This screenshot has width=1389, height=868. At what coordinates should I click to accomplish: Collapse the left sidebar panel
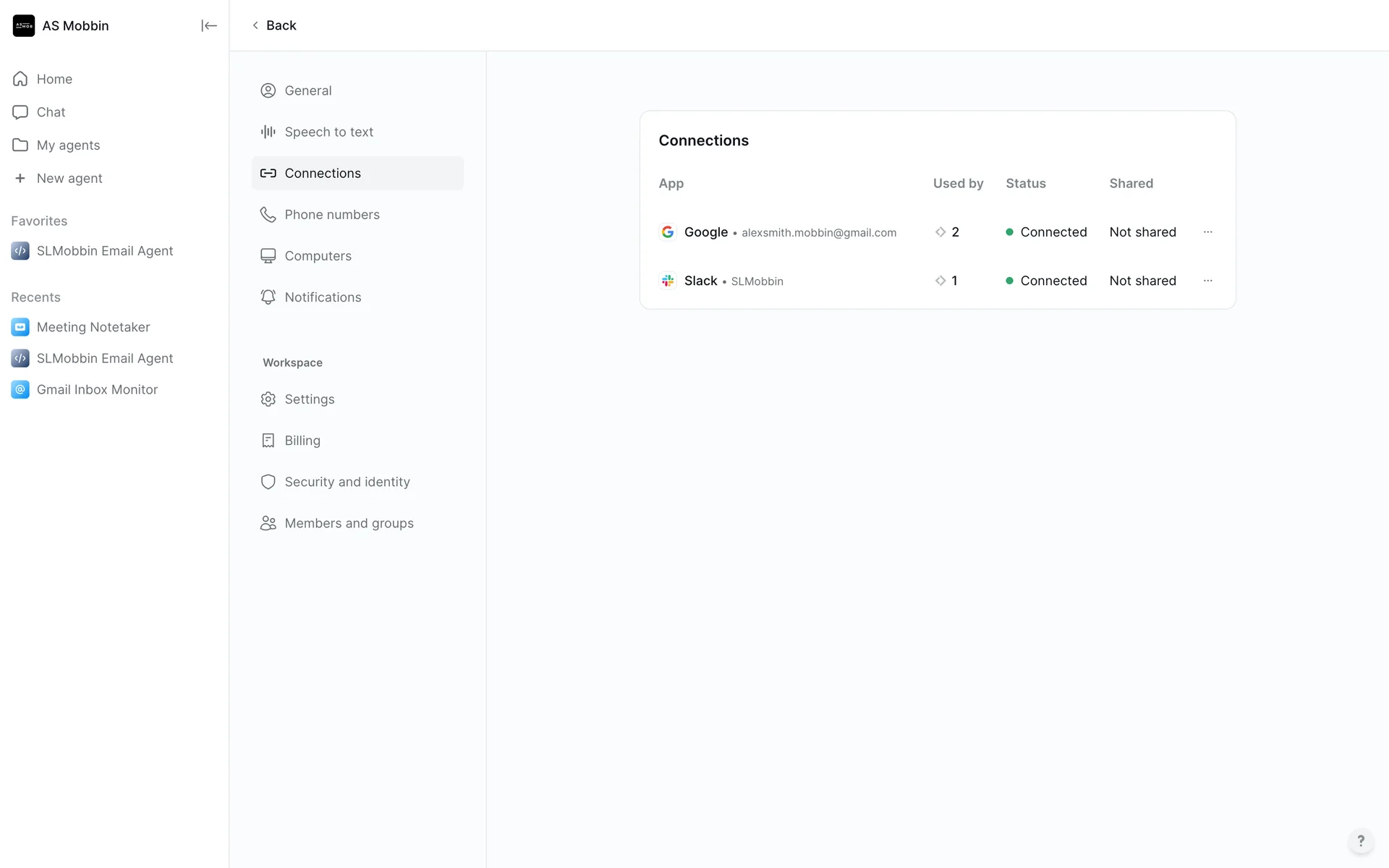(x=208, y=26)
